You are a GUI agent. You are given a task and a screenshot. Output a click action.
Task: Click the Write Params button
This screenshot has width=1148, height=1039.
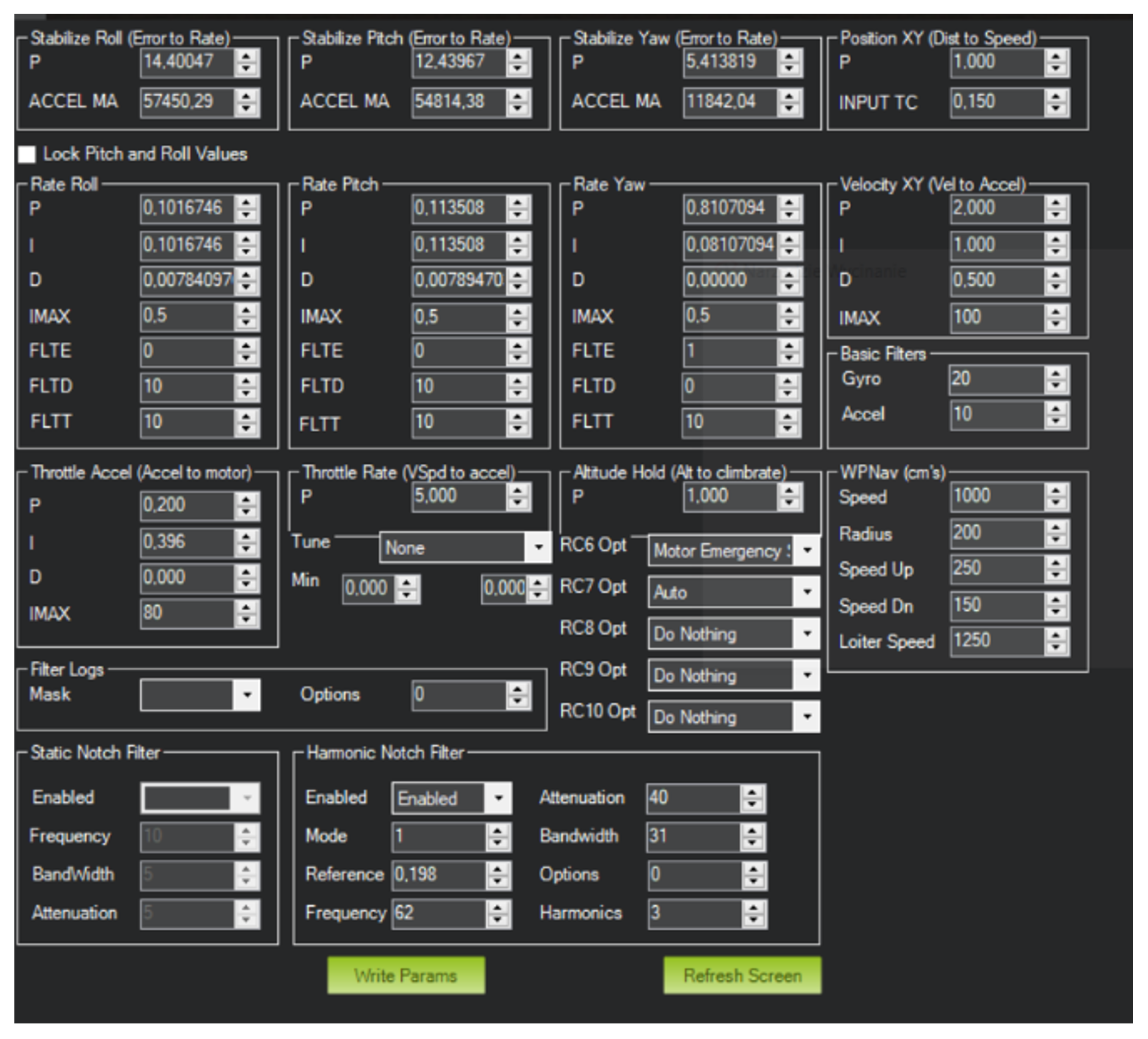click(x=406, y=975)
